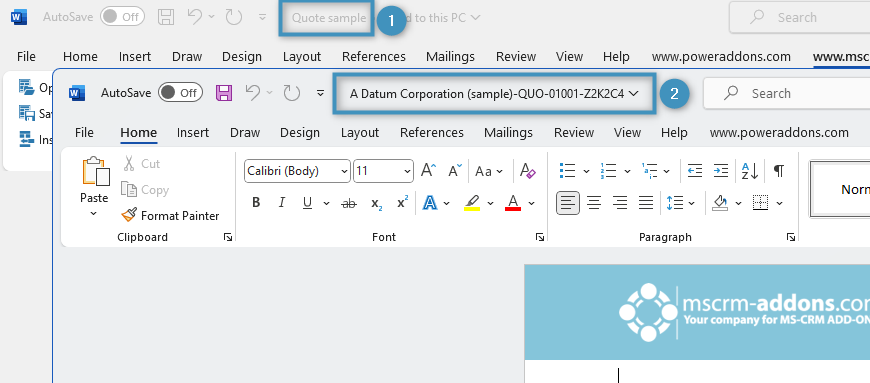Open the font name Calibri (Body) combo box
This screenshot has width=870, height=383.
[297, 171]
